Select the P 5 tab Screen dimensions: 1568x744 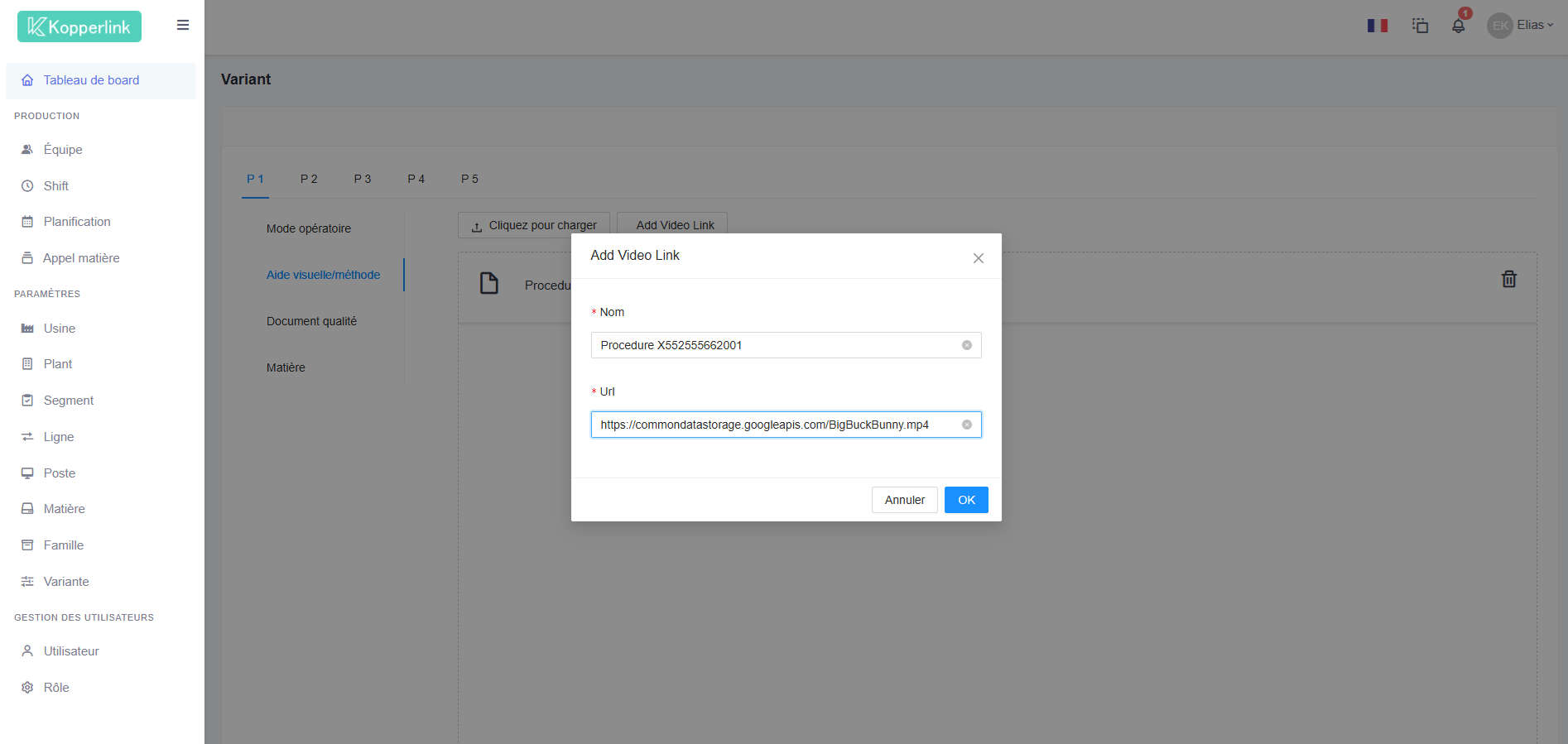[x=469, y=179]
